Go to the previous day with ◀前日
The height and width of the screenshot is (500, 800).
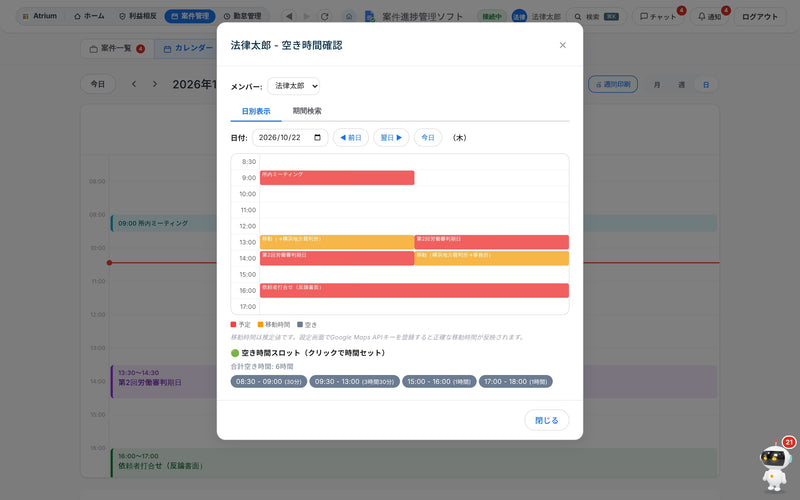click(351, 138)
